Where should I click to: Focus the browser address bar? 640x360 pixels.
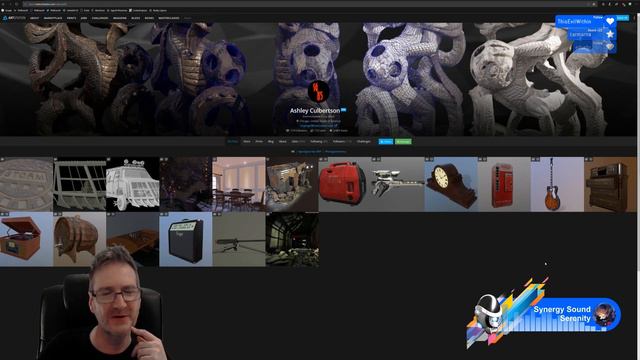(310, 4)
